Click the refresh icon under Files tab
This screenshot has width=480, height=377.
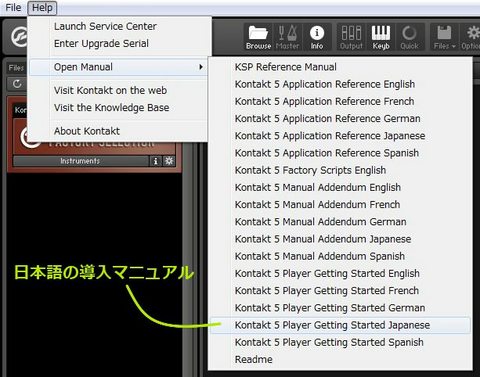17,84
